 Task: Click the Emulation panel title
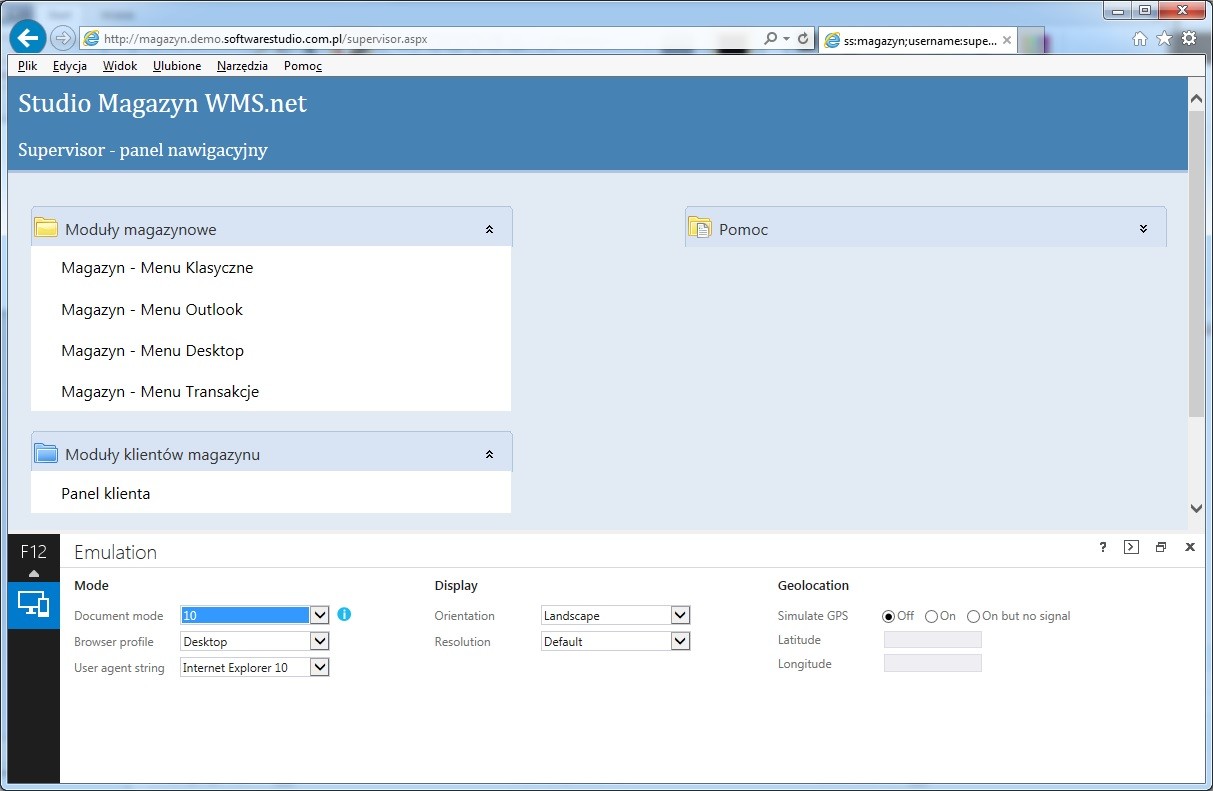pos(116,552)
